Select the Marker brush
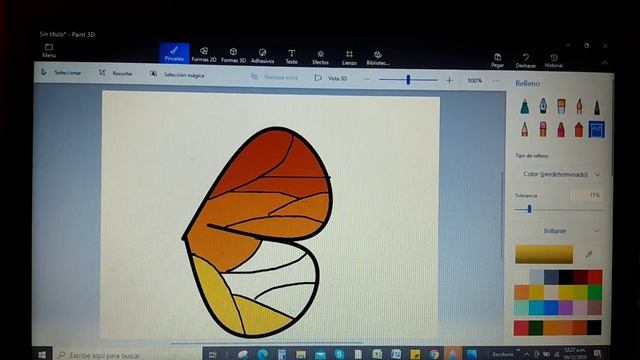Viewport: 640px width, 360px height. click(x=524, y=107)
